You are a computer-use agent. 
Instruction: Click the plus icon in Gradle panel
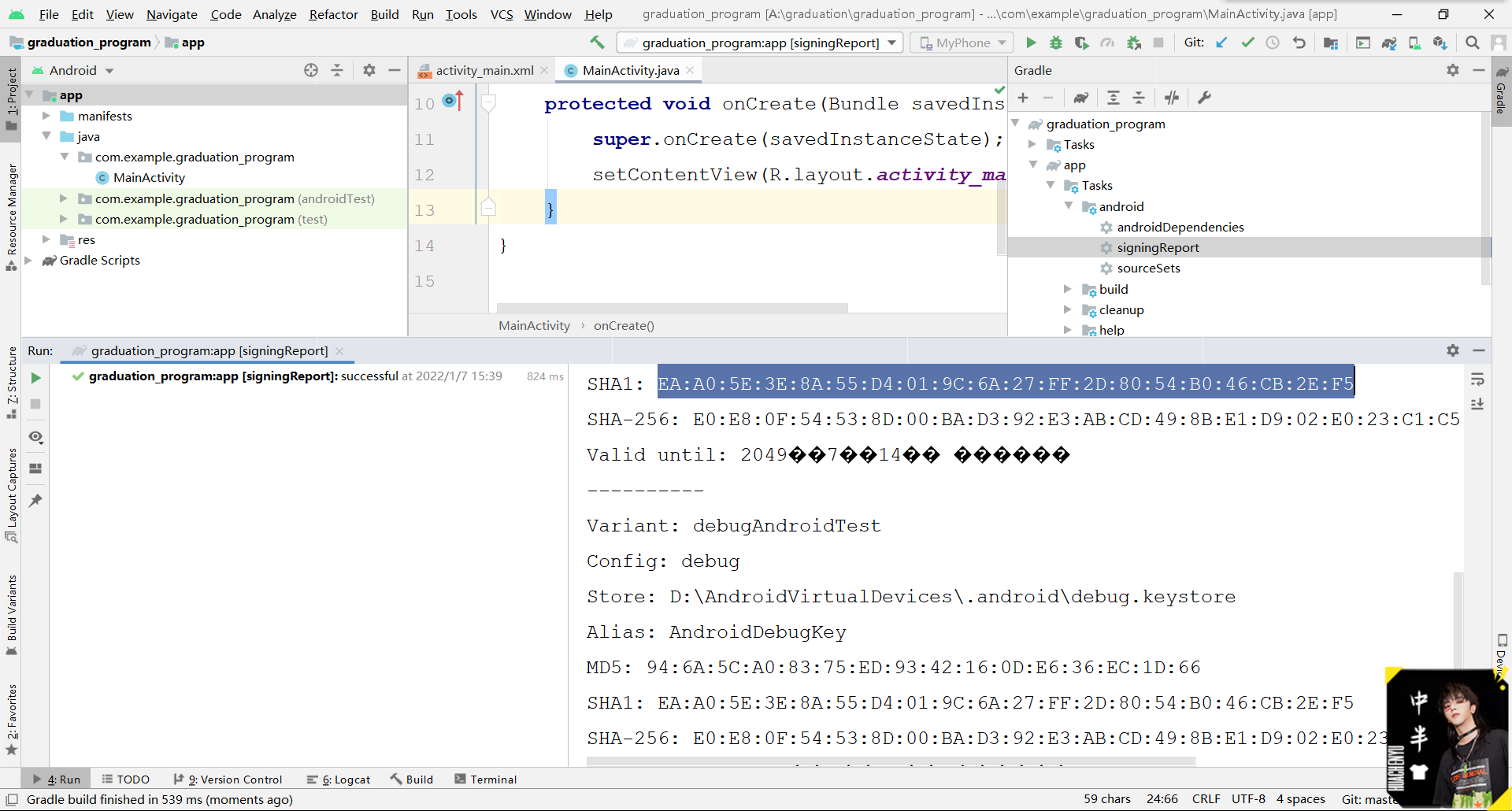point(1023,98)
